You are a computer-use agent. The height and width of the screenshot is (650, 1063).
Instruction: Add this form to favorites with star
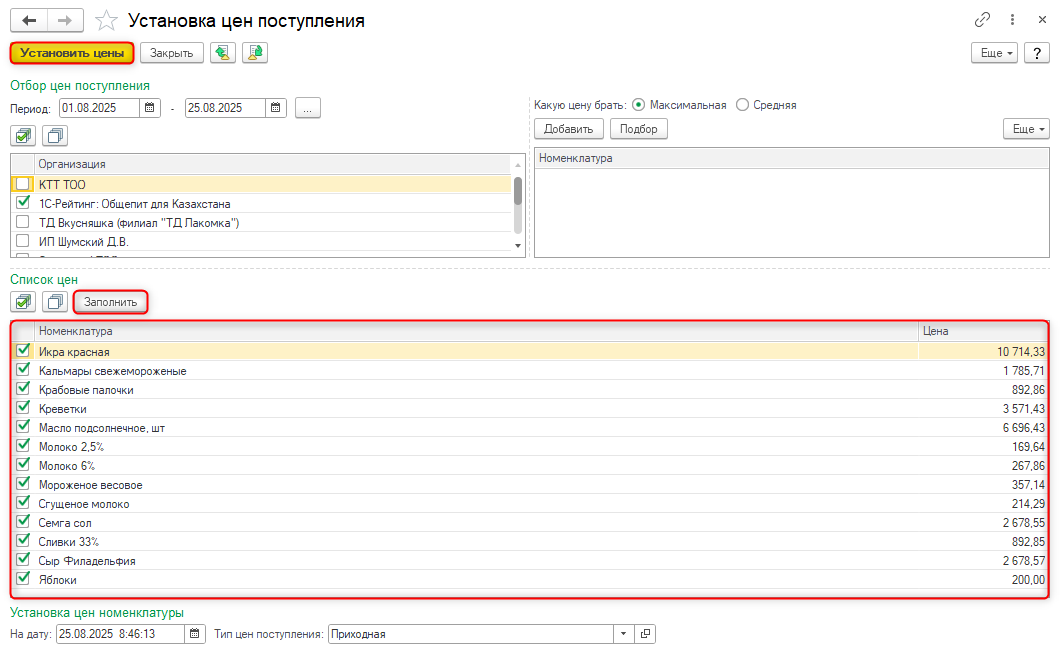pos(106,21)
